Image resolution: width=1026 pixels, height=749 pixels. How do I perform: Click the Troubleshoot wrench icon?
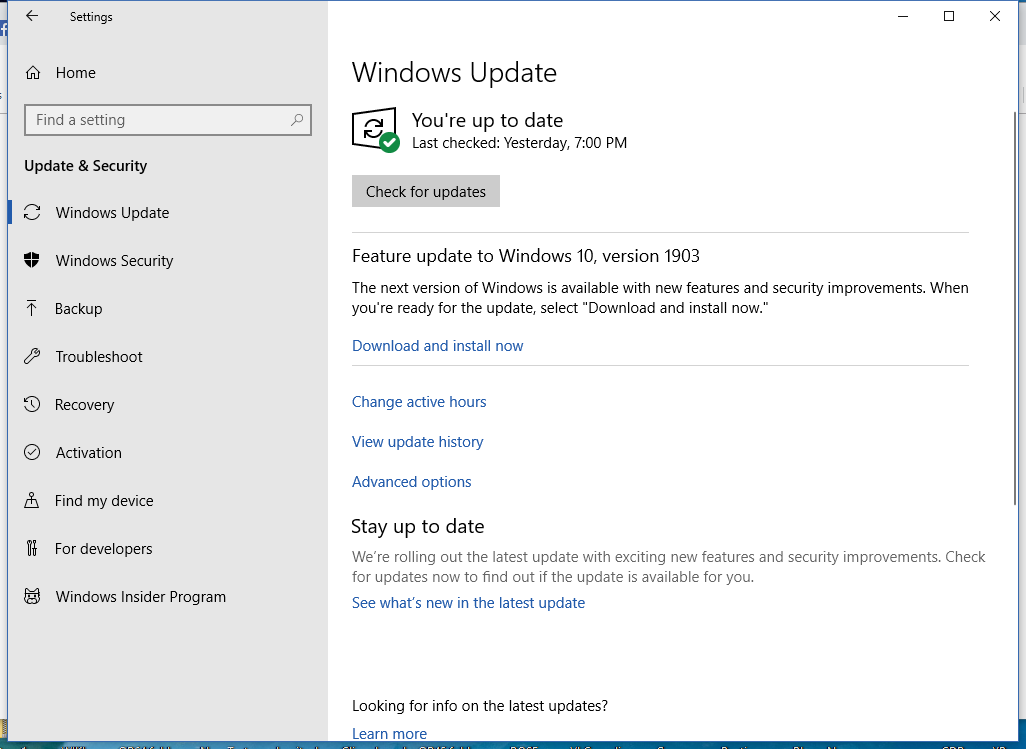tap(32, 357)
